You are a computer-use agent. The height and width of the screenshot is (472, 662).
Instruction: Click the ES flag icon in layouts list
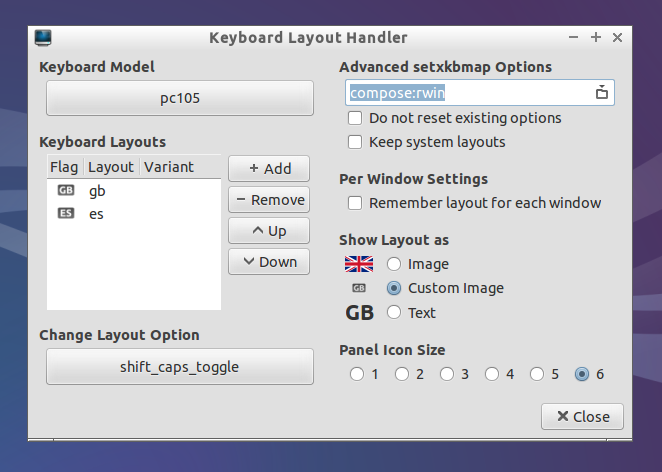[x=66, y=213]
